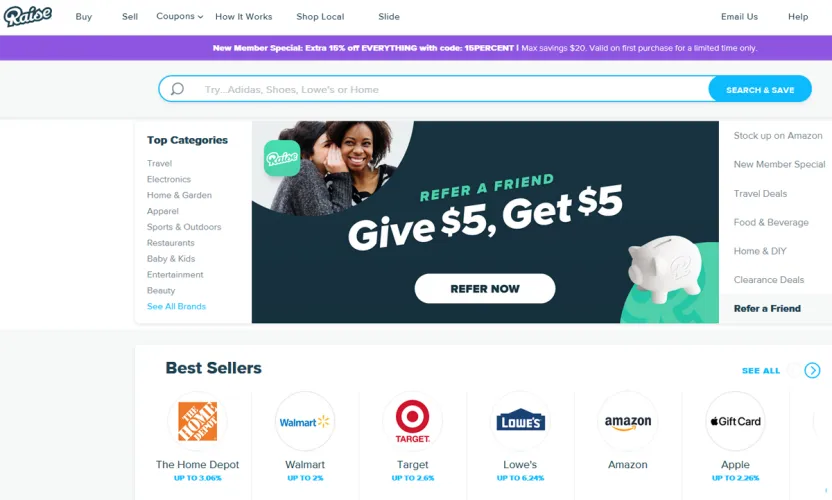832x500 pixels.
Task: Open the Apple Gift Card logo
Action: coord(735,421)
